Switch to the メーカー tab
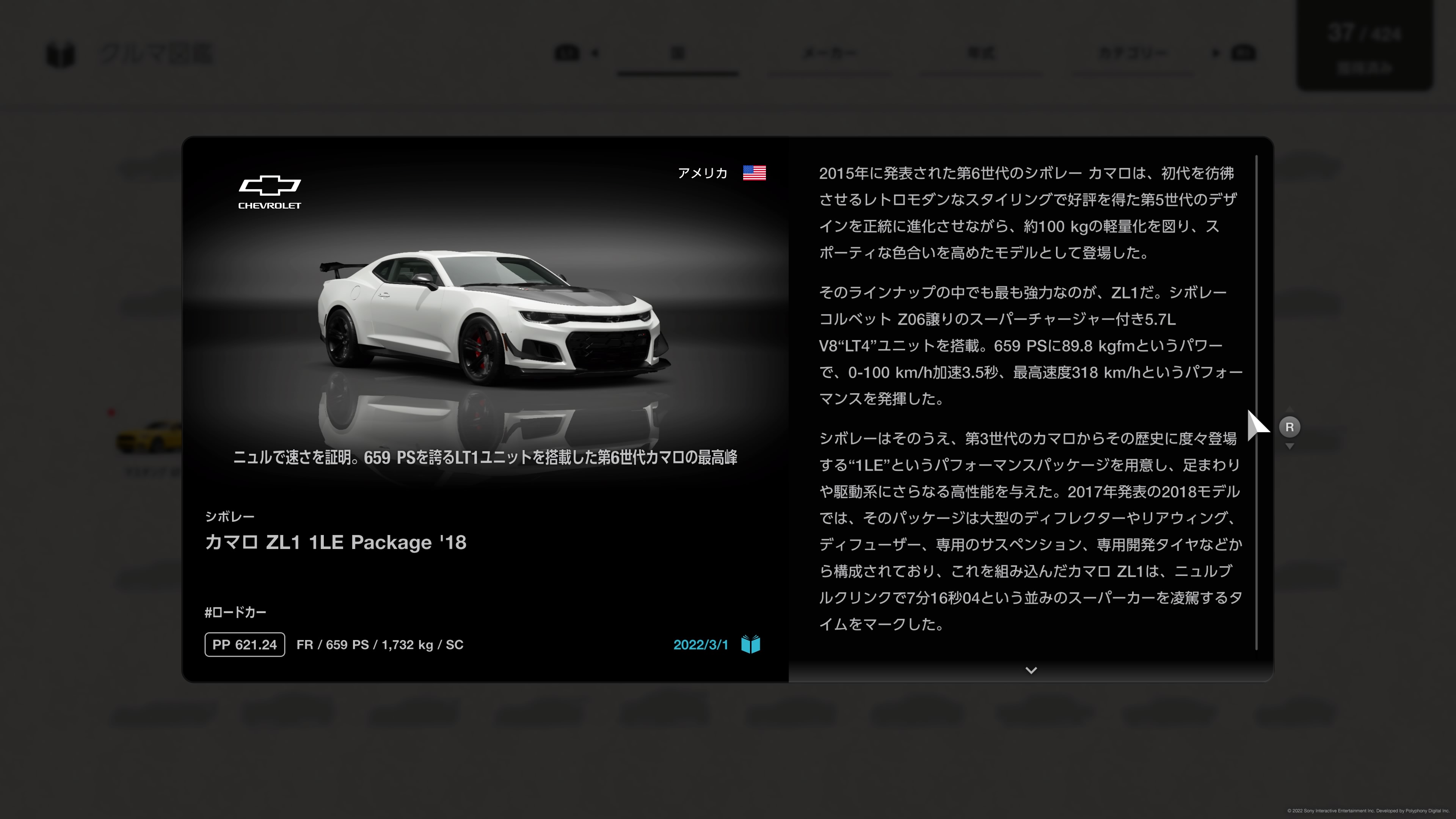Viewport: 1456px width, 819px height. pyautogui.click(x=829, y=54)
